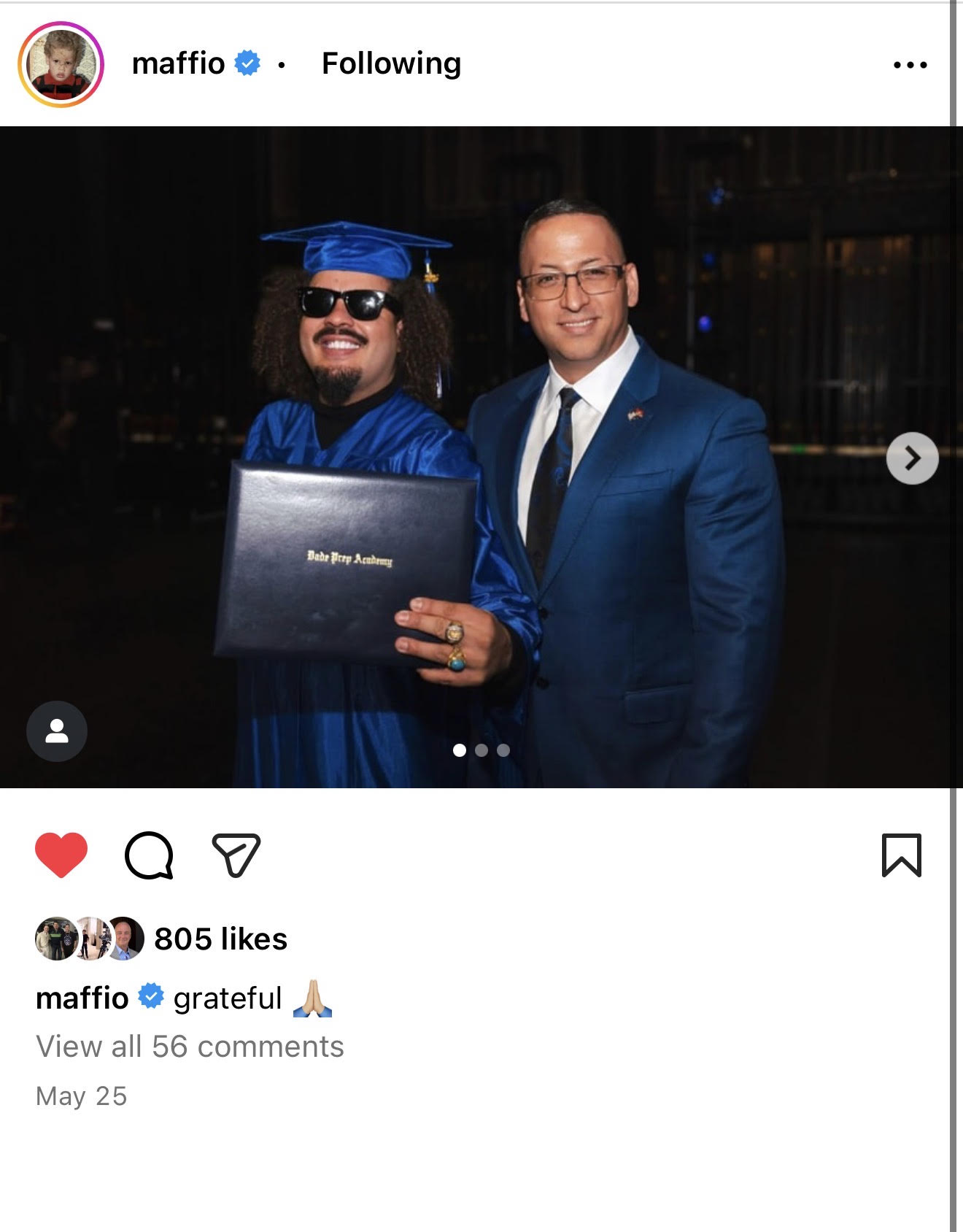Jump to second carousel dot
This screenshot has height=1232, width=963.
coord(481,750)
